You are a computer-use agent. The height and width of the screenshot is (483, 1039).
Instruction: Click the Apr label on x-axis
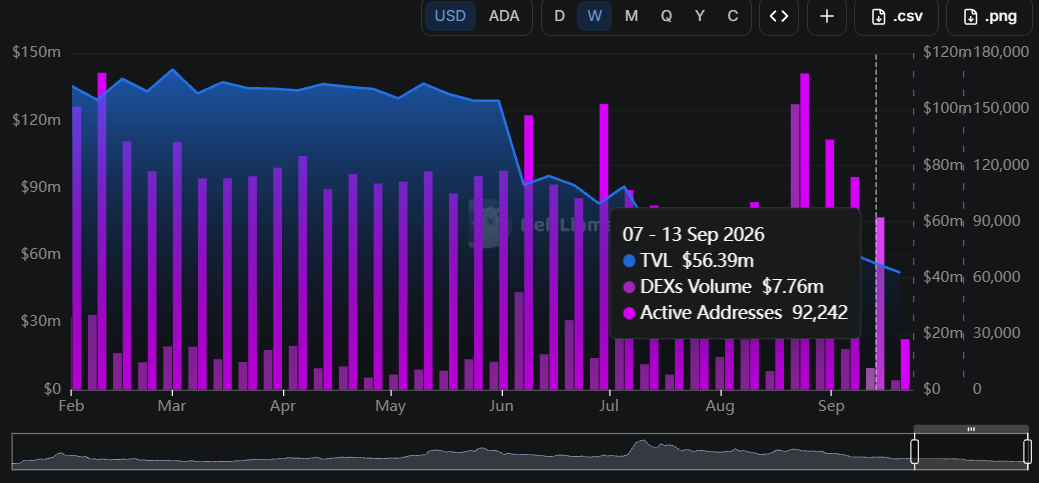coord(283,405)
